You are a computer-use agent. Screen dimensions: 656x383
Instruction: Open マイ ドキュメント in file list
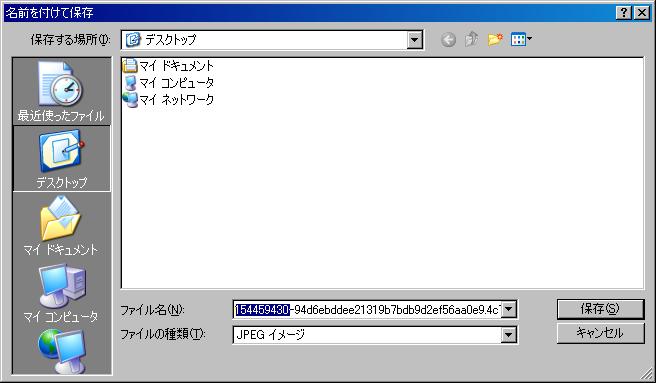(168, 66)
